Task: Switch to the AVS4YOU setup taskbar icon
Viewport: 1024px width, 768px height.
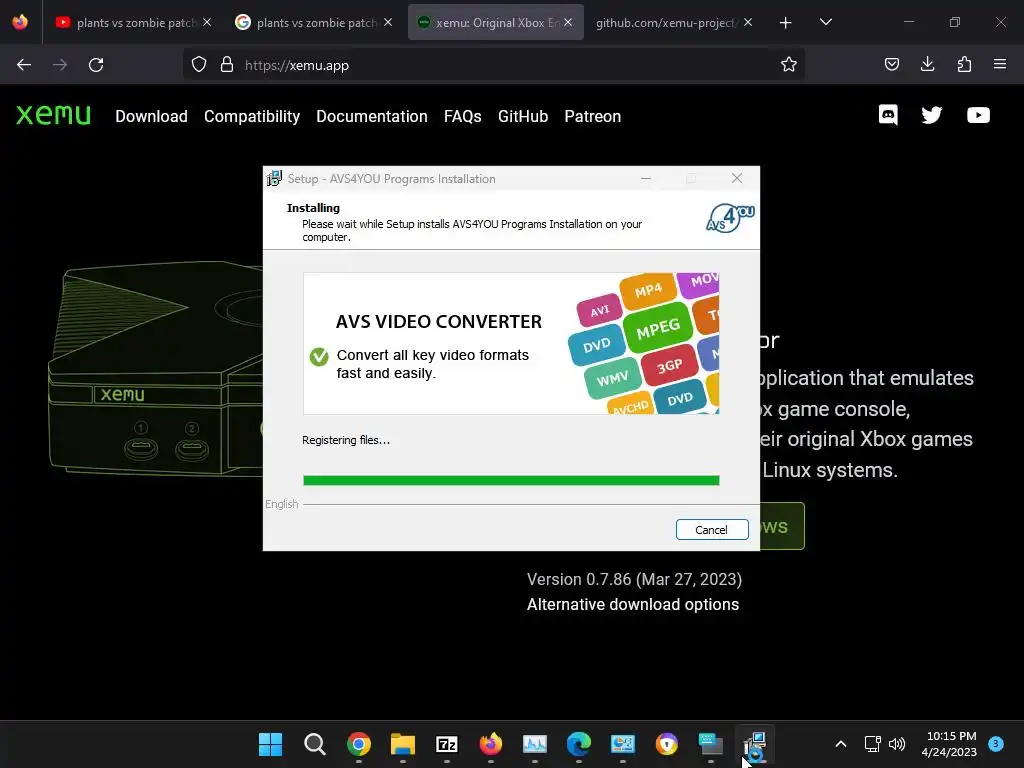Action: click(x=754, y=744)
